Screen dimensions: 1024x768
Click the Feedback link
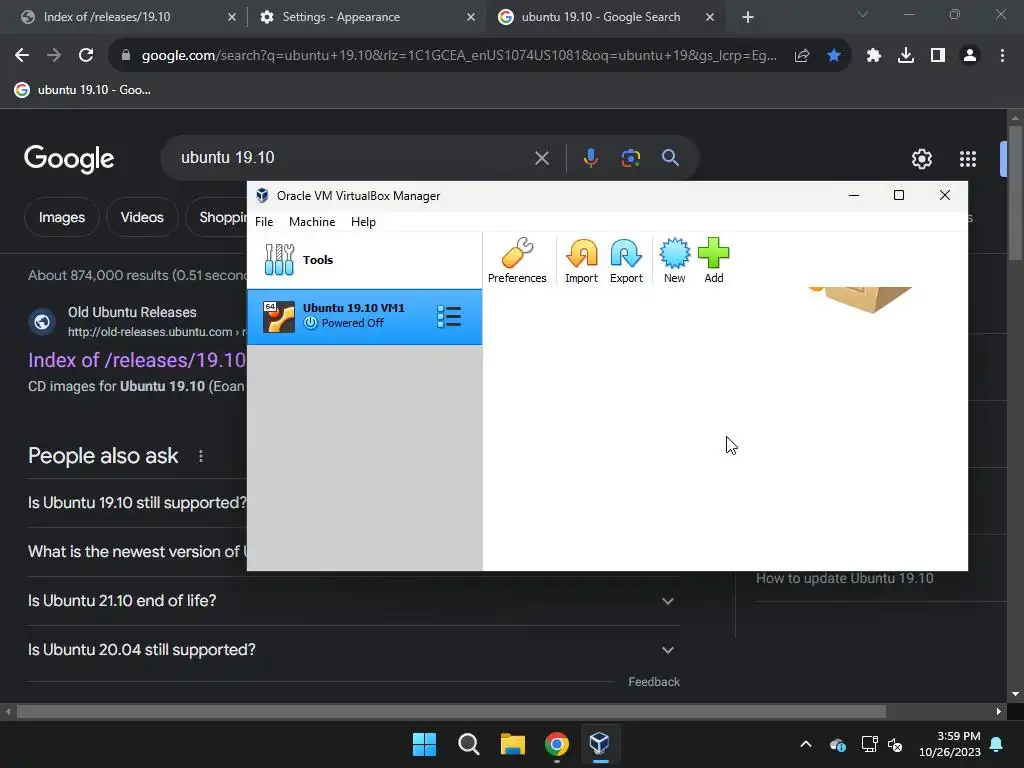click(654, 682)
